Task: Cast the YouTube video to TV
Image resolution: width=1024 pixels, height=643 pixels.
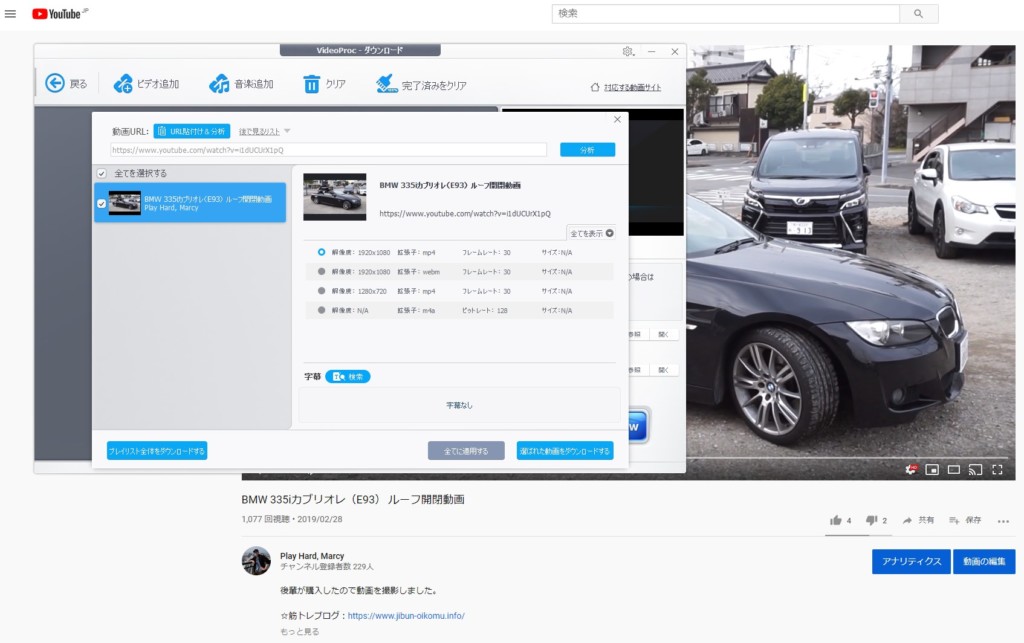Action: pos(975,469)
